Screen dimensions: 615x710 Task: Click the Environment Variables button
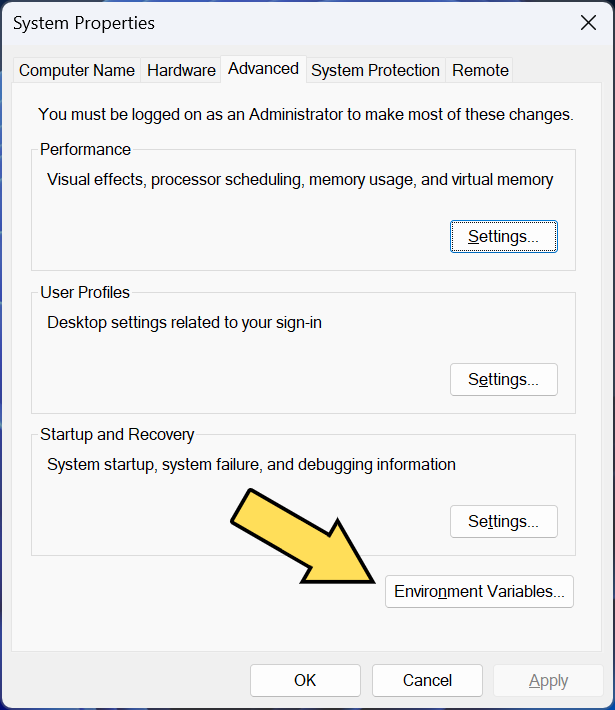coord(479,591)
